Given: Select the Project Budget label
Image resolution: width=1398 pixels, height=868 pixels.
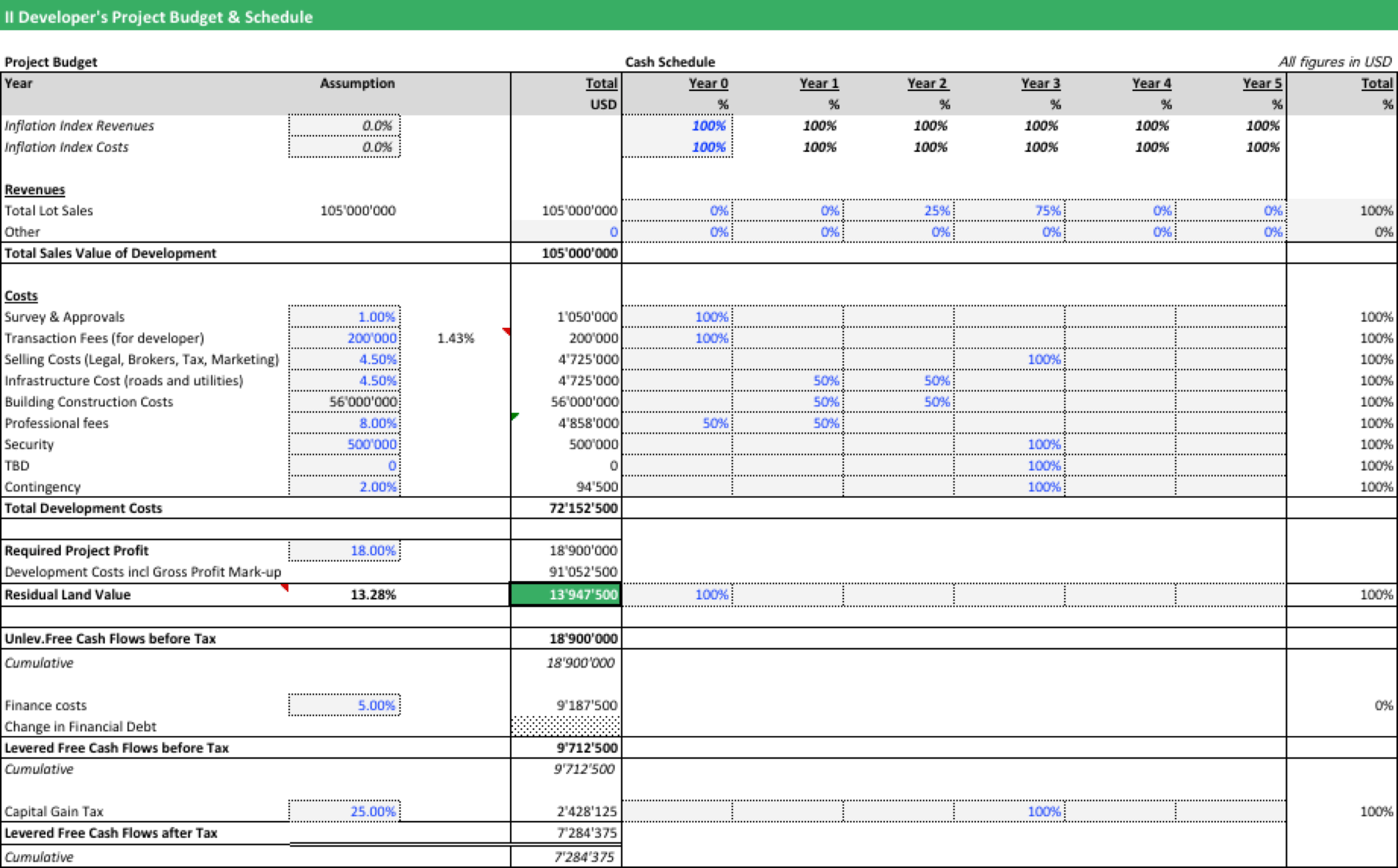Looking at the screenshot, I should [x=51, y=62].
